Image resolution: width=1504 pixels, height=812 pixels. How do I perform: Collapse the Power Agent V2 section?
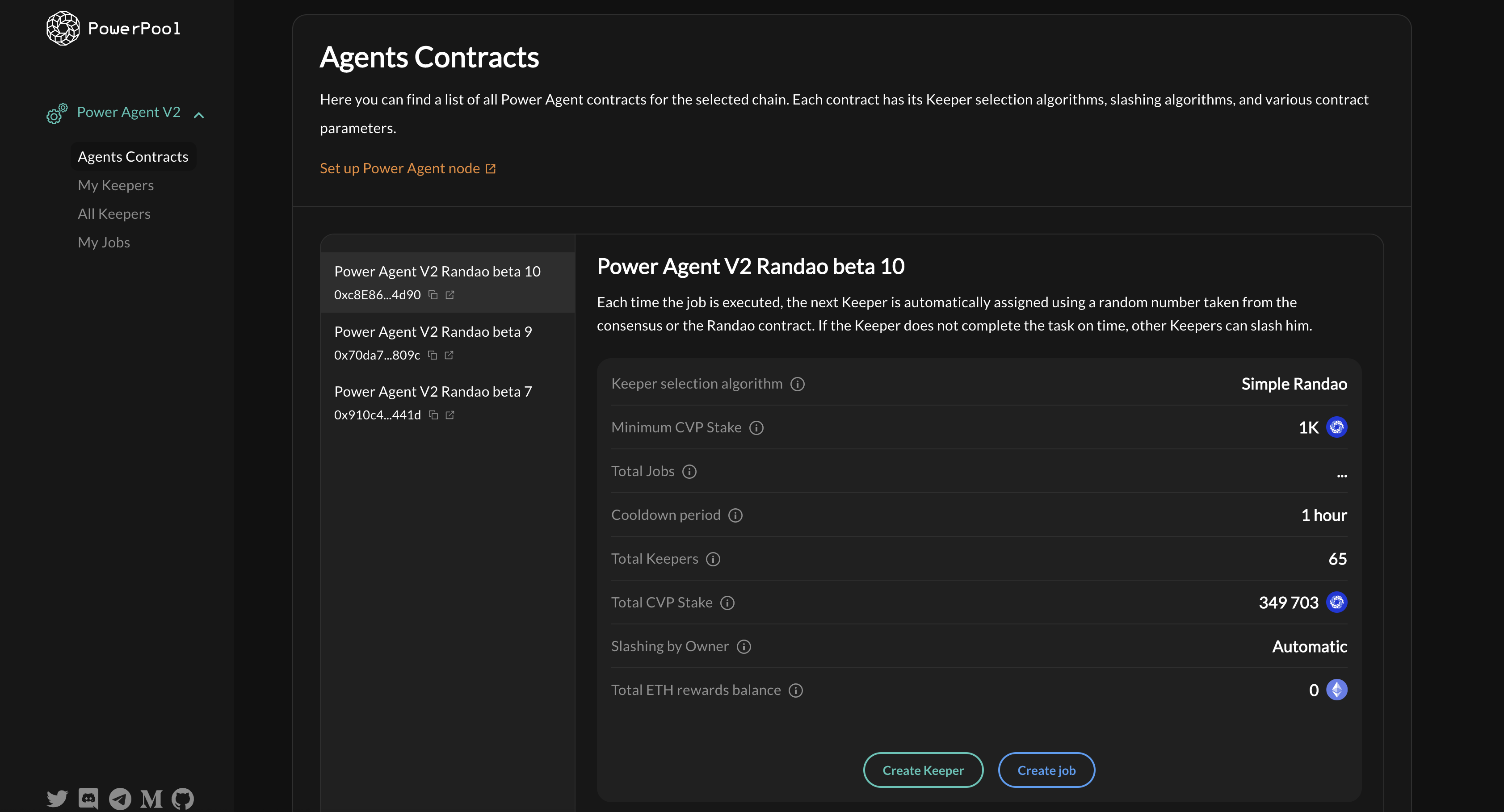[199, 114]
